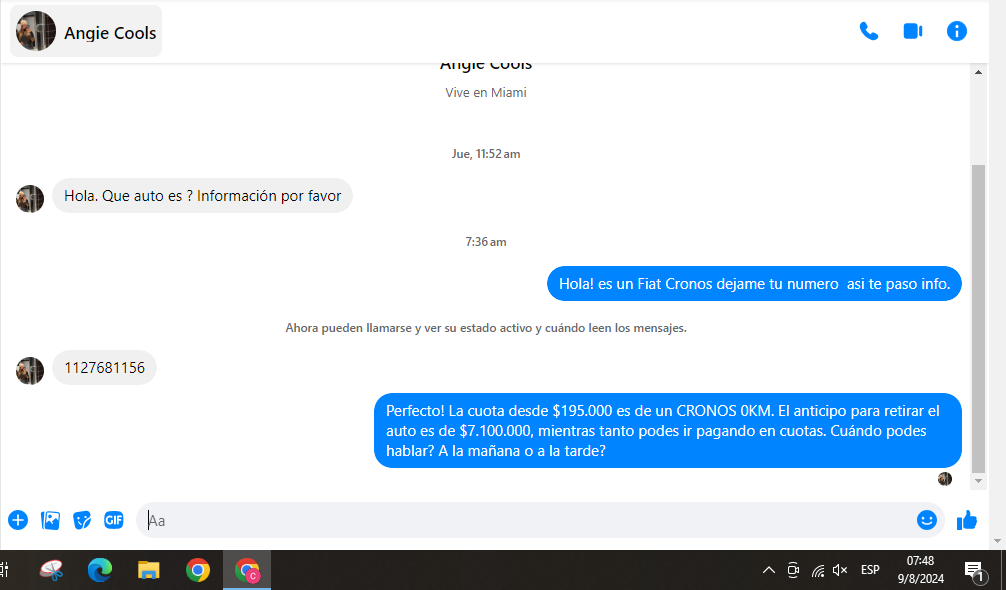Click avatar beside the phone number message

pyautogui.click(x=30, y=371)
